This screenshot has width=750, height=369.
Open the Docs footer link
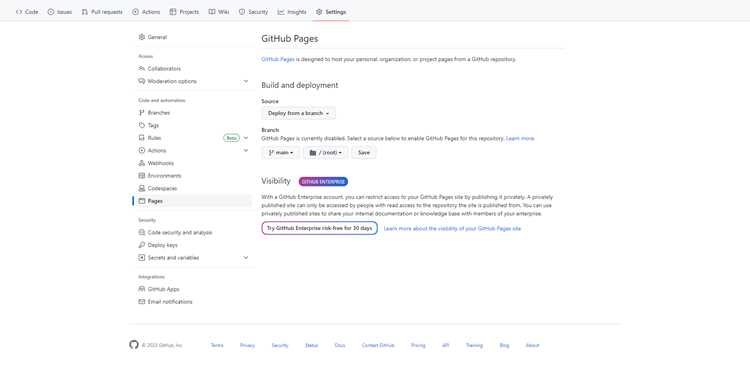click(x=340, y=345)
